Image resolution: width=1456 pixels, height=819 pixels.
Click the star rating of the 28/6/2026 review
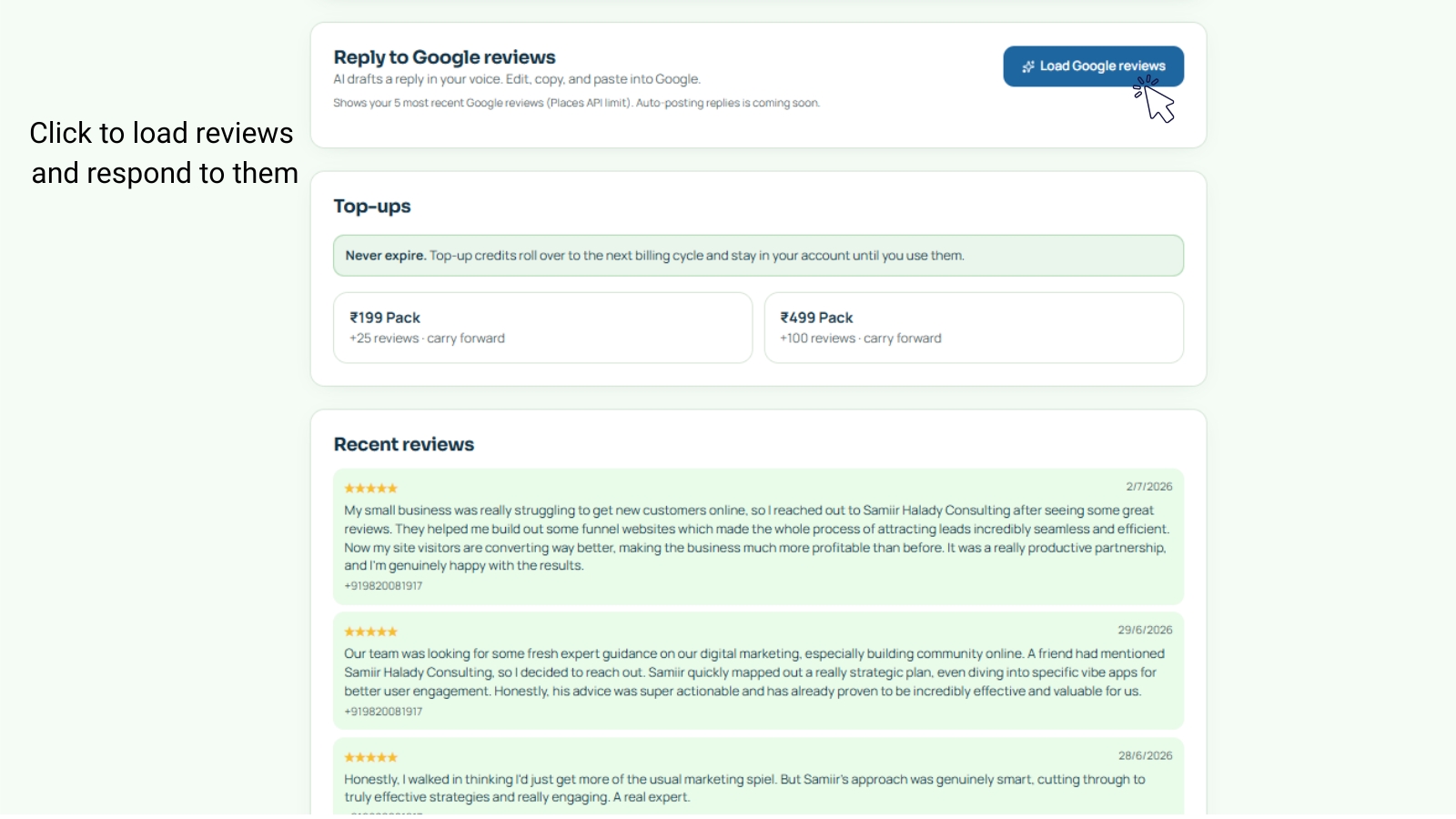pos(370,757)
